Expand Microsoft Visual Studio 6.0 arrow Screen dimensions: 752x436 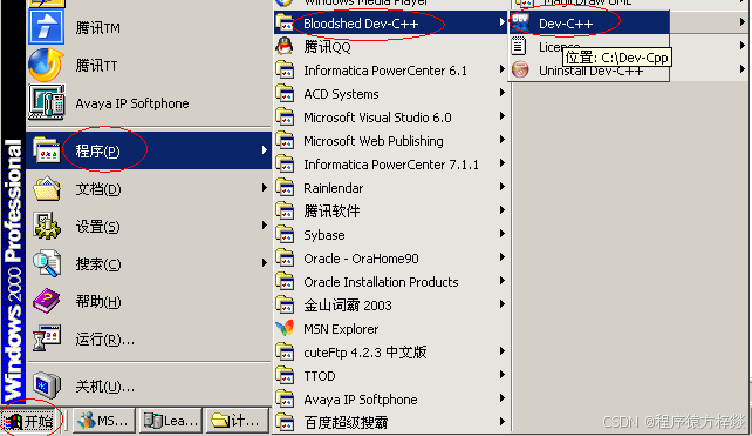pos(502,116)
